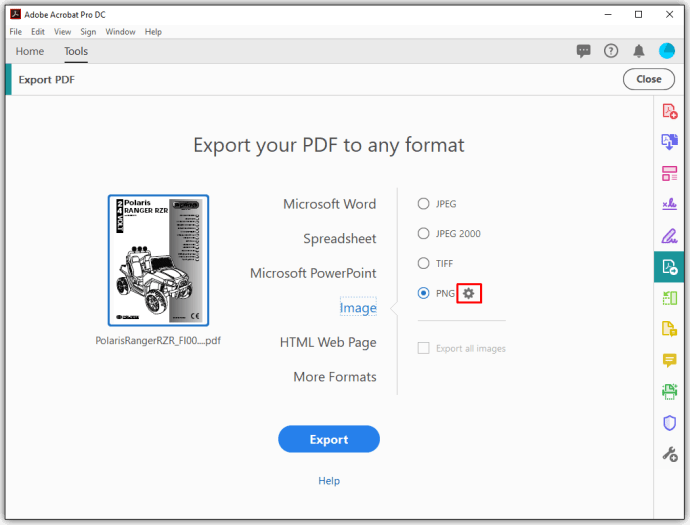
Task: Open green Scan & OCR tool
Action: (x=669, y=391)
